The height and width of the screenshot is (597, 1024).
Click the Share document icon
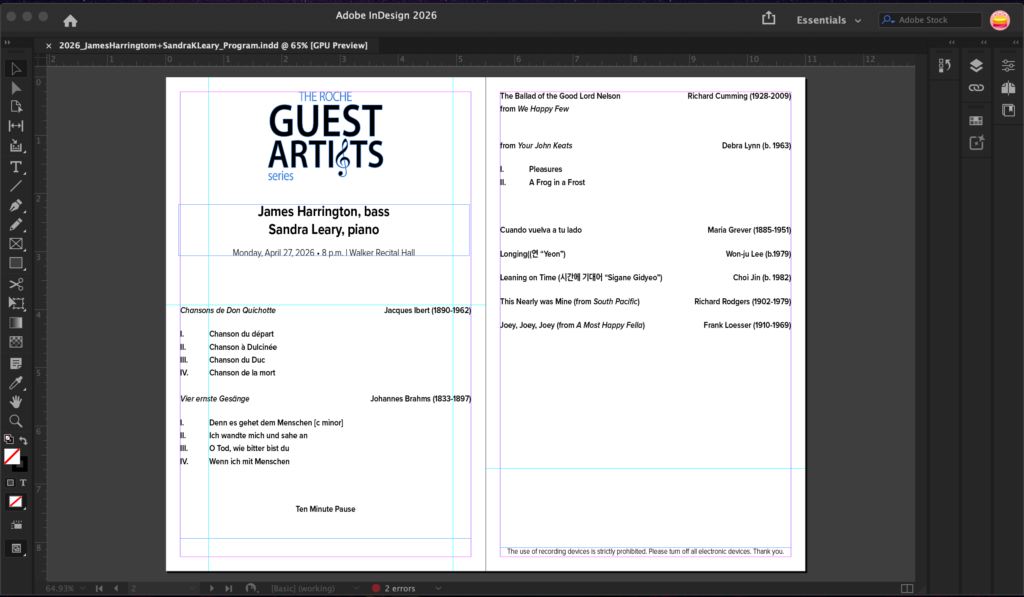(x=769, y=18)
